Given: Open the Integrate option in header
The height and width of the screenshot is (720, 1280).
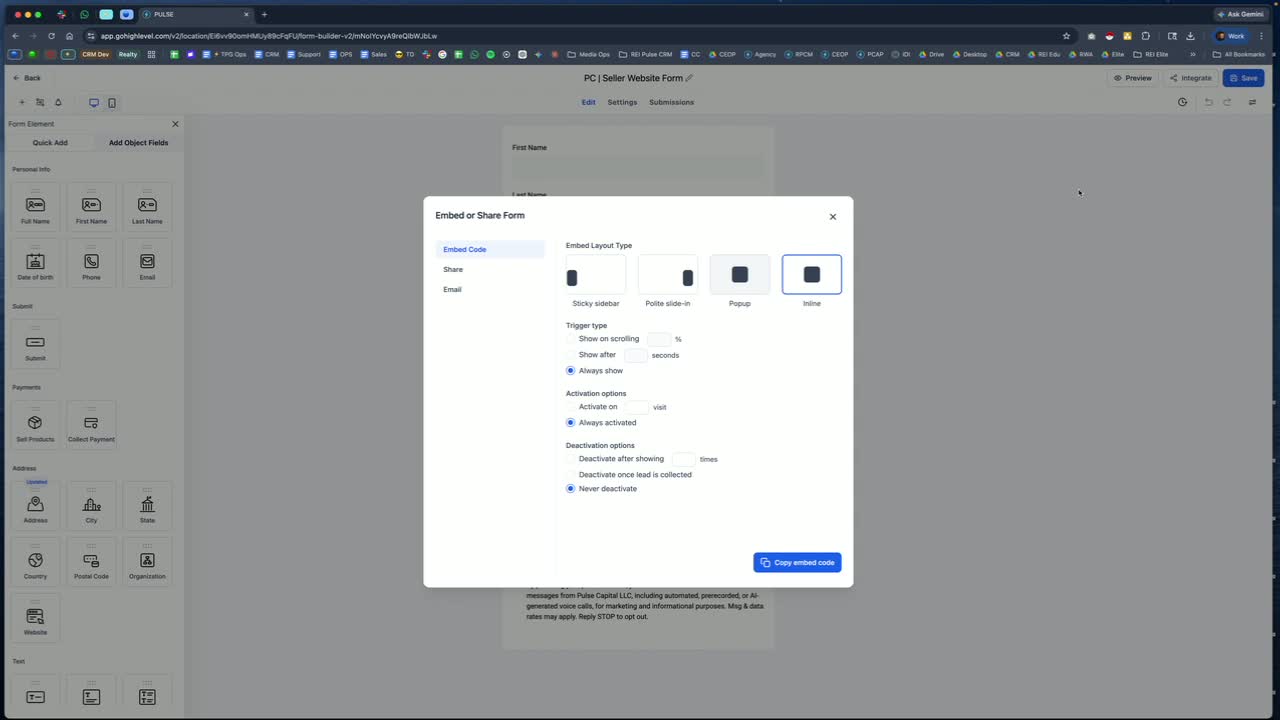Looking at the screenshot, I should point(1190,78).
